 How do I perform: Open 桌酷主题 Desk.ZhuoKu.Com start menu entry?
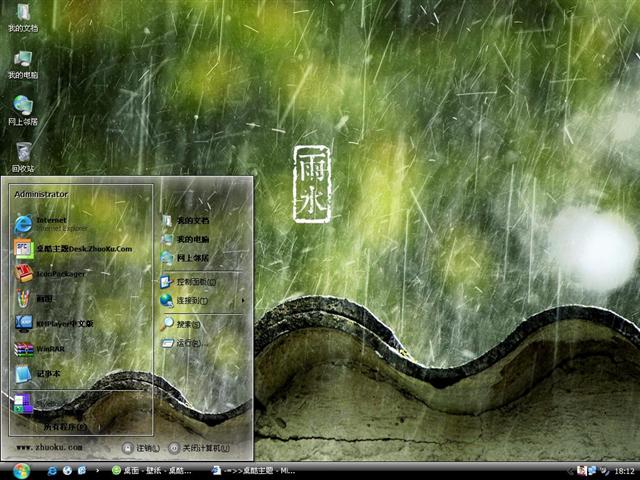tap(73, 249)
